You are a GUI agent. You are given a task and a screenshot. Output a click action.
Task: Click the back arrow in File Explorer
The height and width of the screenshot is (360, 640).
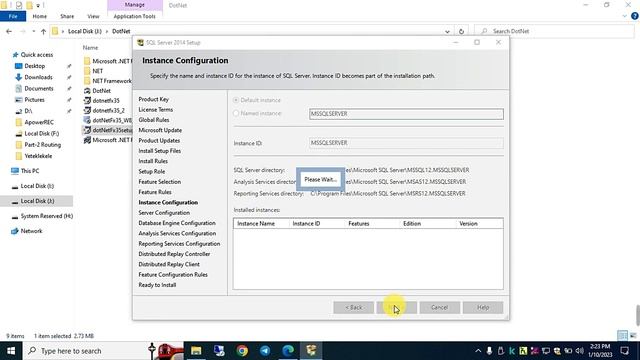pyautogui.click(x=9, y=31)
